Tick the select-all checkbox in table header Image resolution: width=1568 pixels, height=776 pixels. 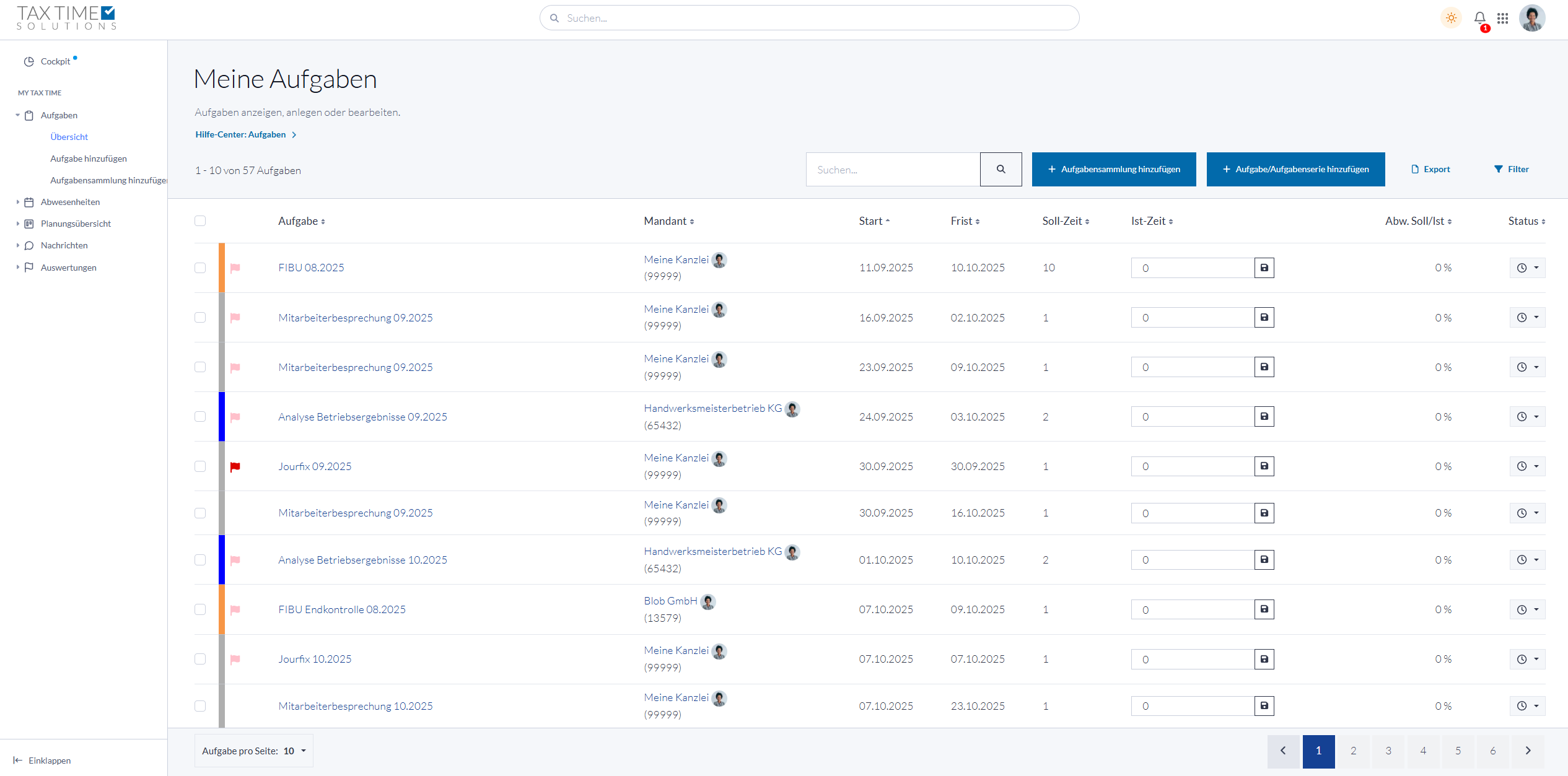click(200, 221)
